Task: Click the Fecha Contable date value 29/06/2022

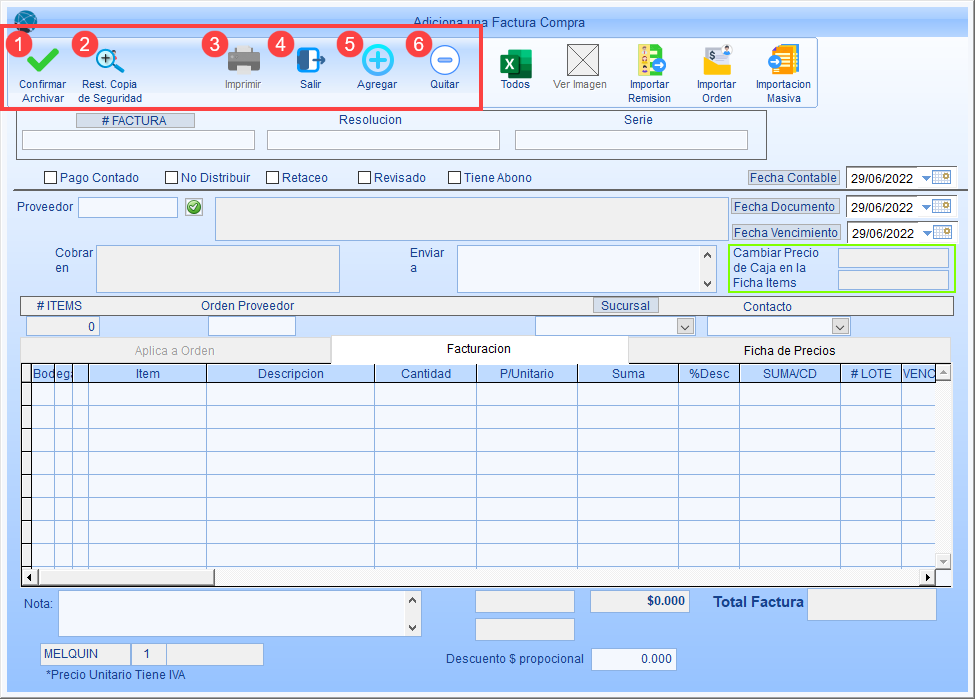Action: pyautogui.click(x=882, y=178)
